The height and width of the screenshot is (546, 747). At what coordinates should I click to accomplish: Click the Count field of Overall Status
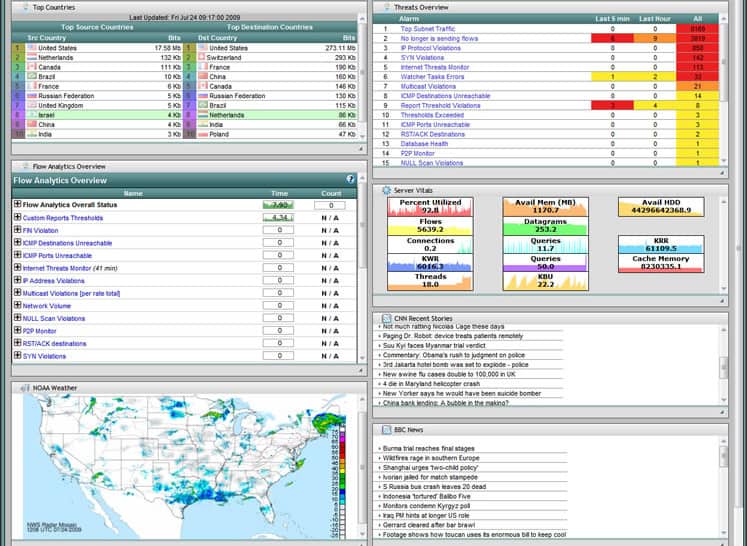pyautogui.click(x=330, y=205)
